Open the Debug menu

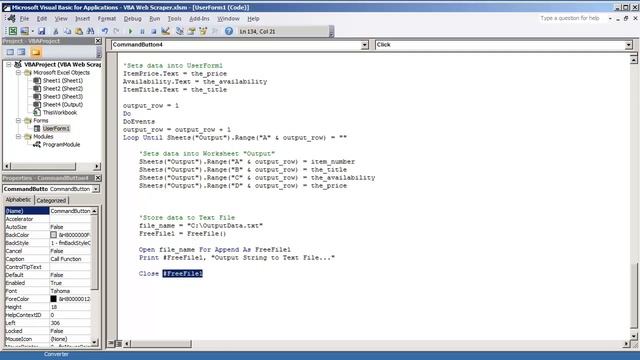tap(132, 18)
